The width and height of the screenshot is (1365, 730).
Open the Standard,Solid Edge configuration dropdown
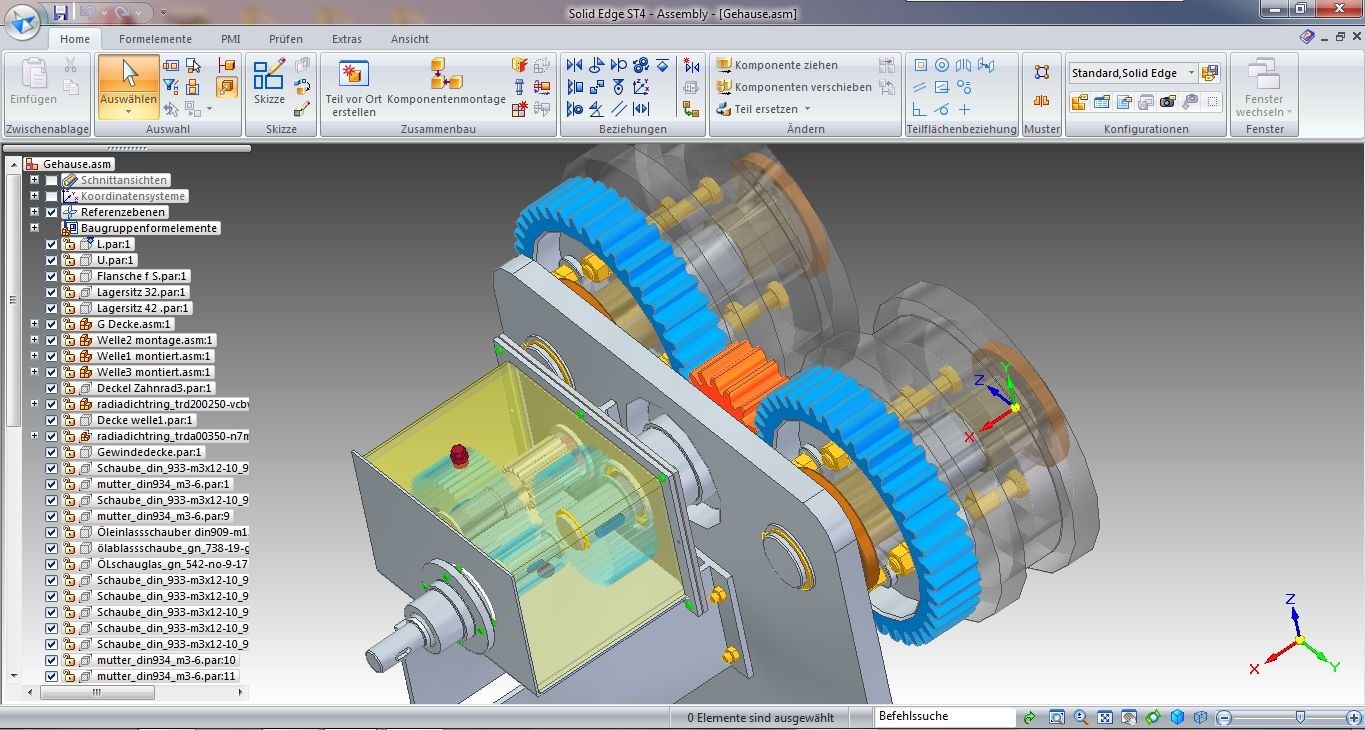1190,73
